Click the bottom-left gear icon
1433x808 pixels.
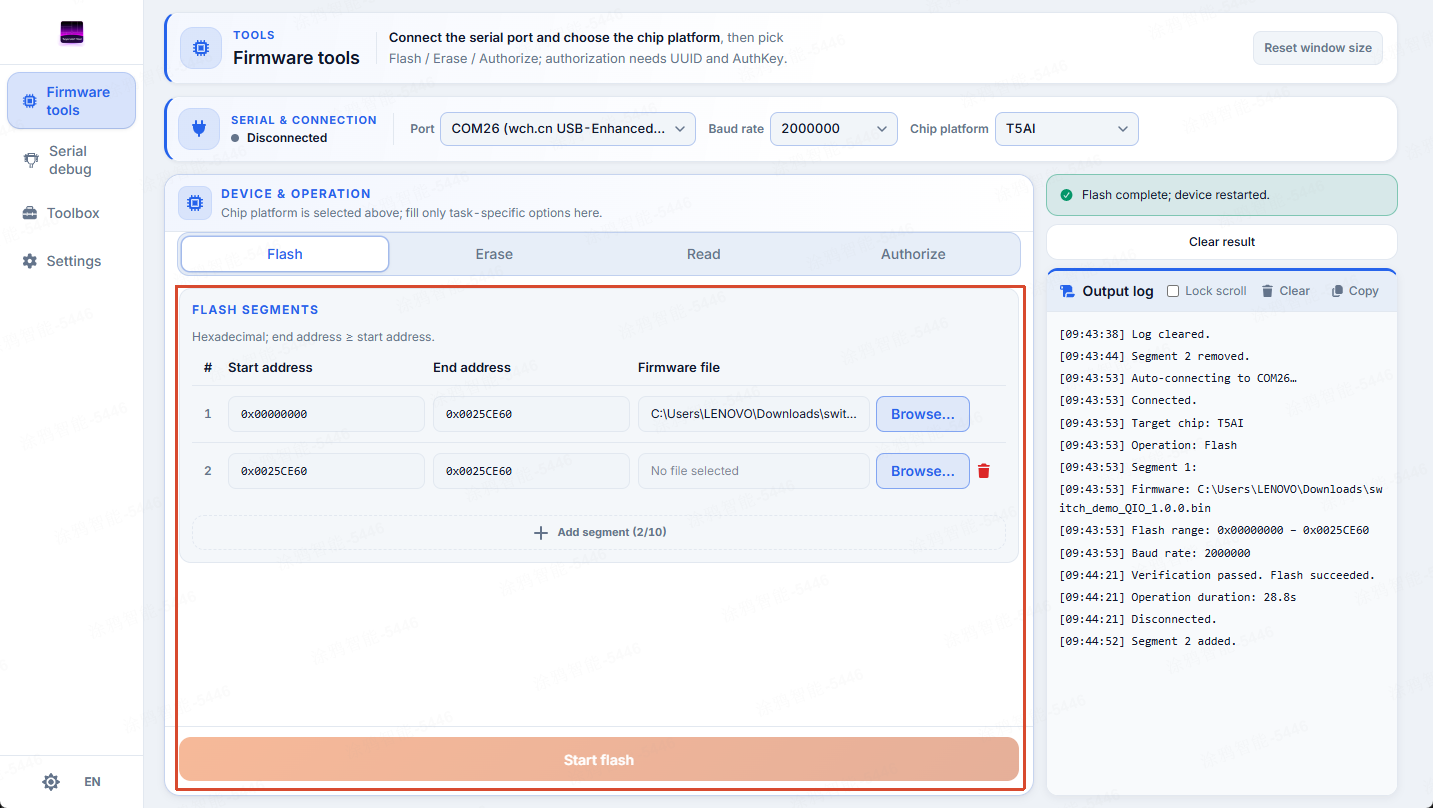tap(51, 782)
